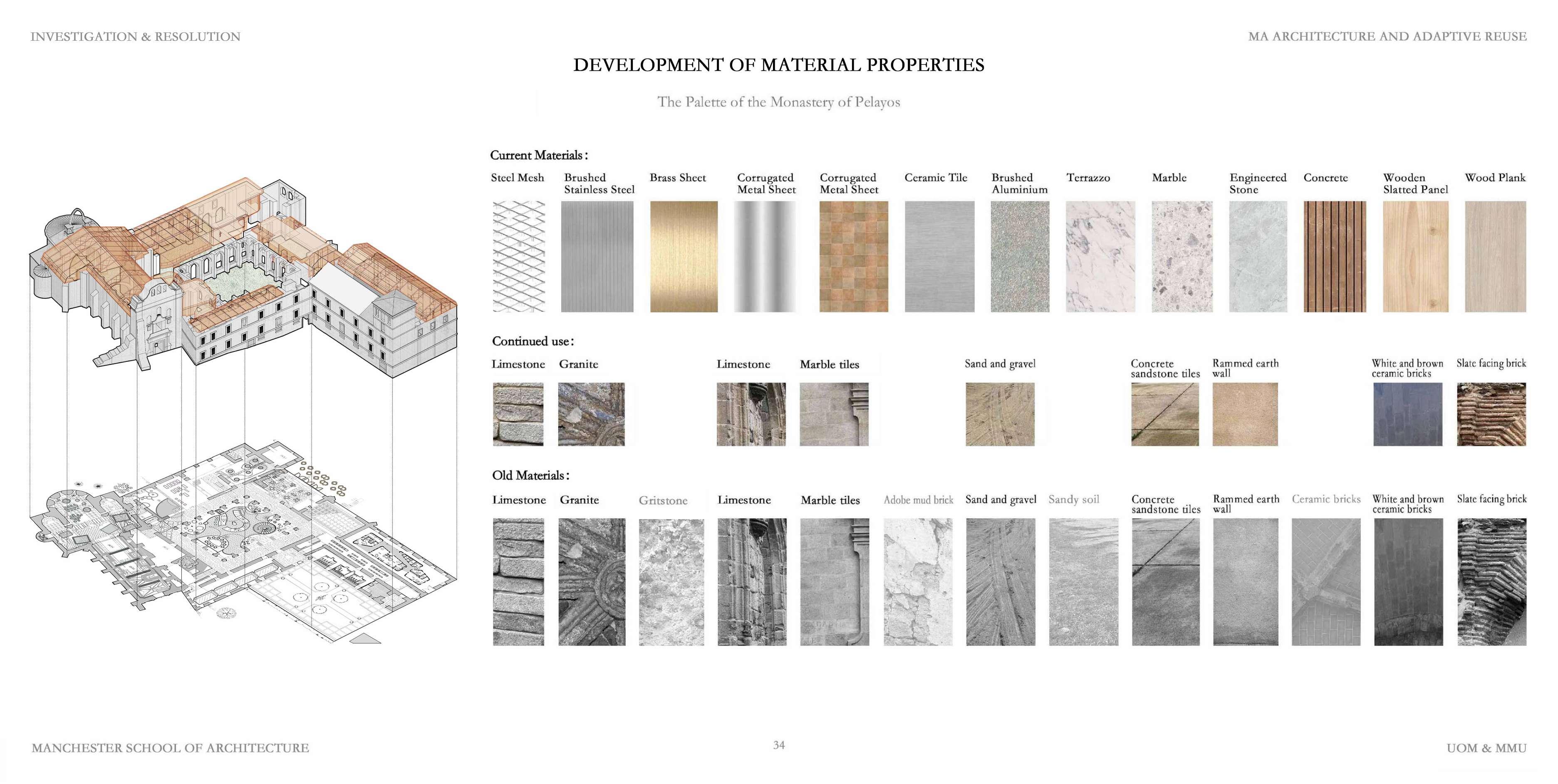
Task: Click the Terrazzo white marble texture swatch
Action: [x=1100, y=256]
